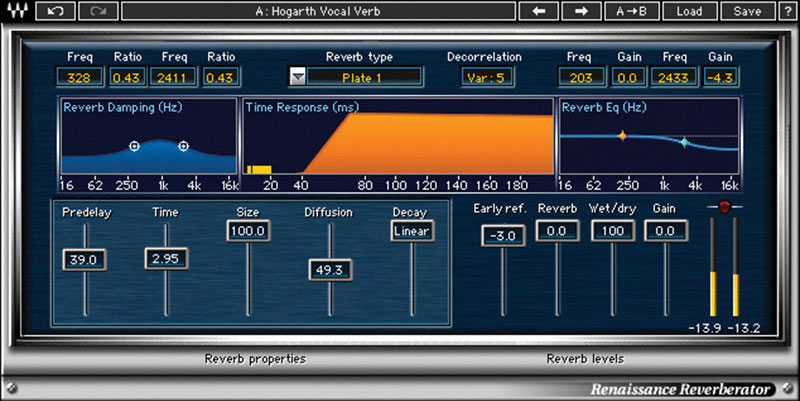Go to the next preset with the right arrow
This screenshot has width=800, height=401.
pos(581,11)
